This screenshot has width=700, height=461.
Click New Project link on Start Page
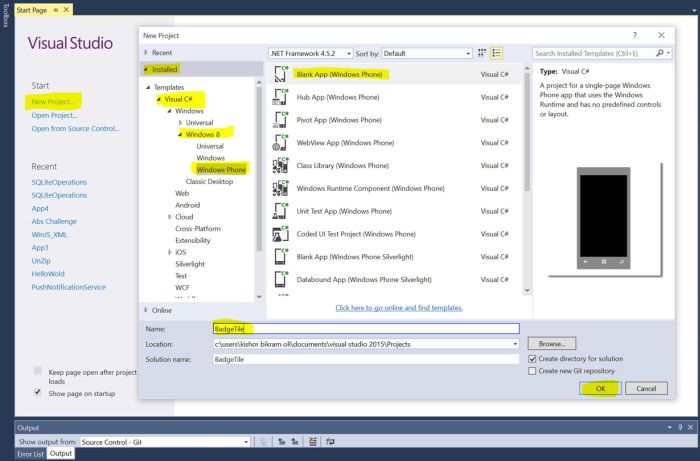coord(53,101)
